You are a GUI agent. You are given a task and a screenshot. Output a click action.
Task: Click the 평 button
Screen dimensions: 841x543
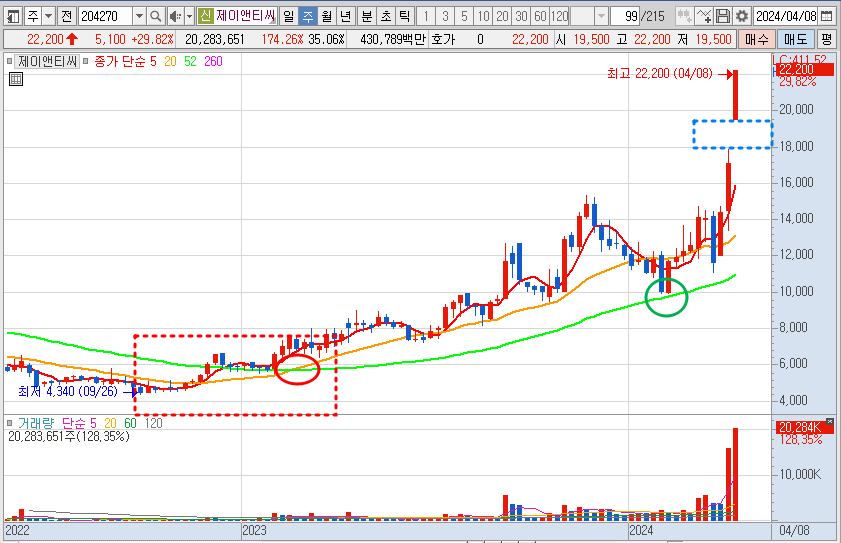pos(826,39)
